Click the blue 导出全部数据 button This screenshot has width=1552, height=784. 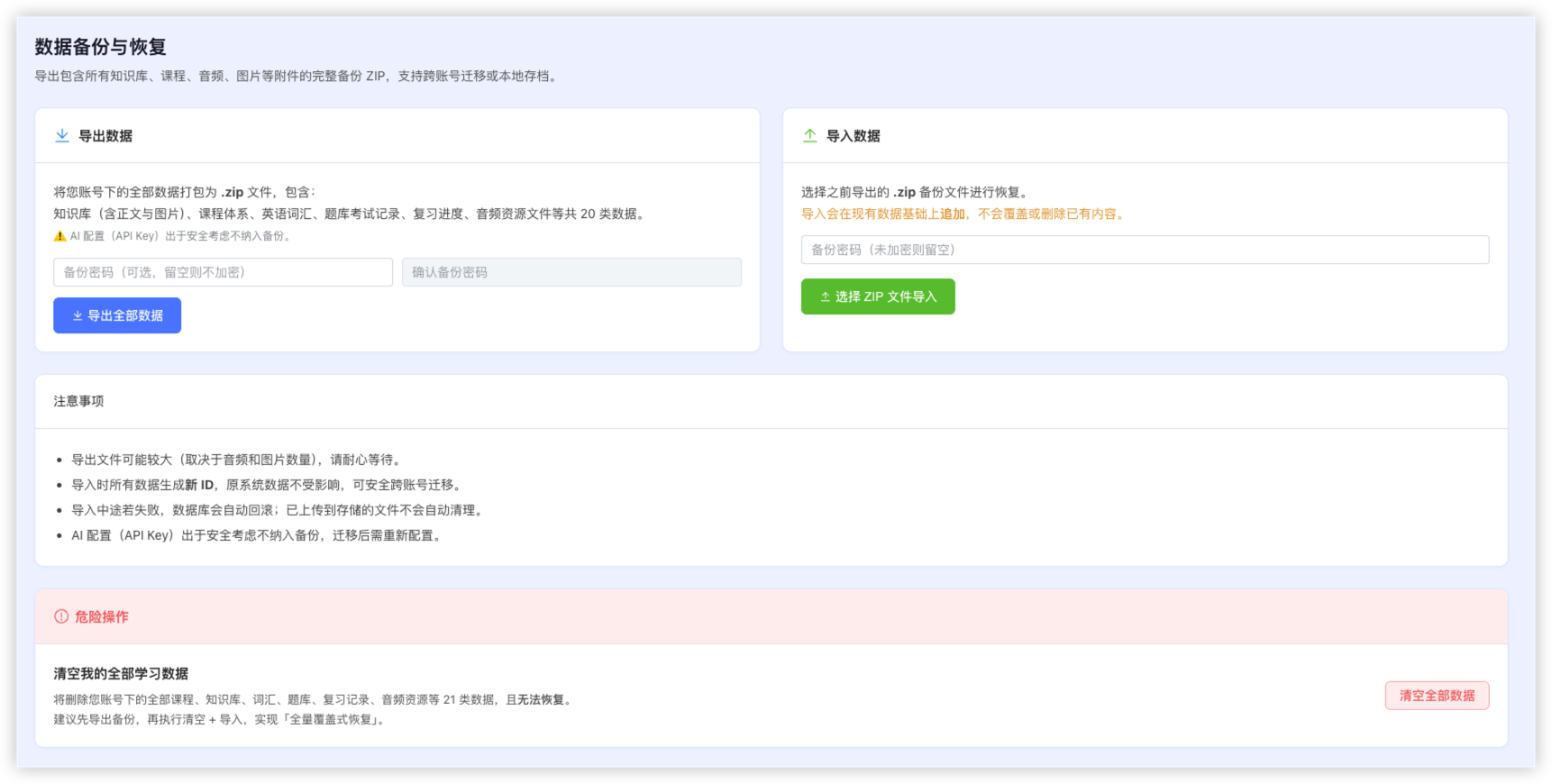(117, 315)
